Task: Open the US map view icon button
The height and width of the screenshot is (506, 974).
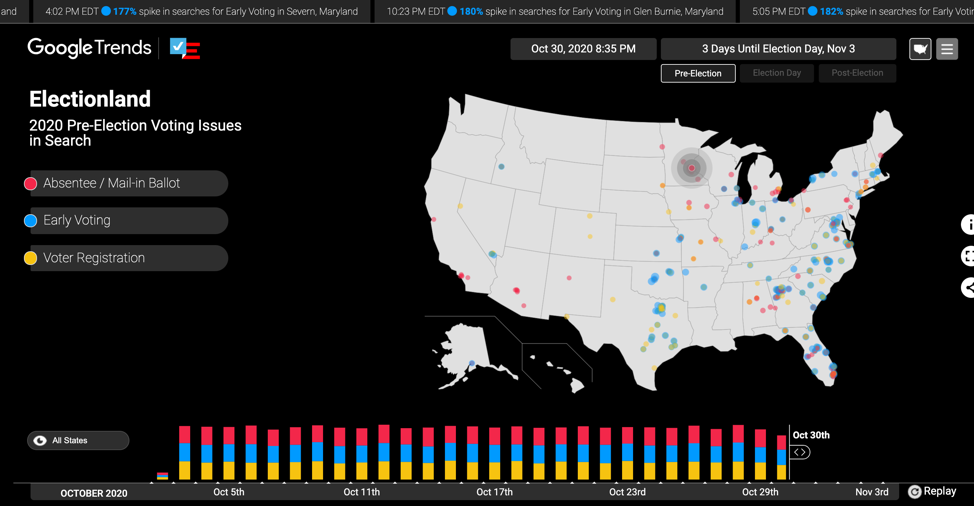Action: [x=920, y=49]
